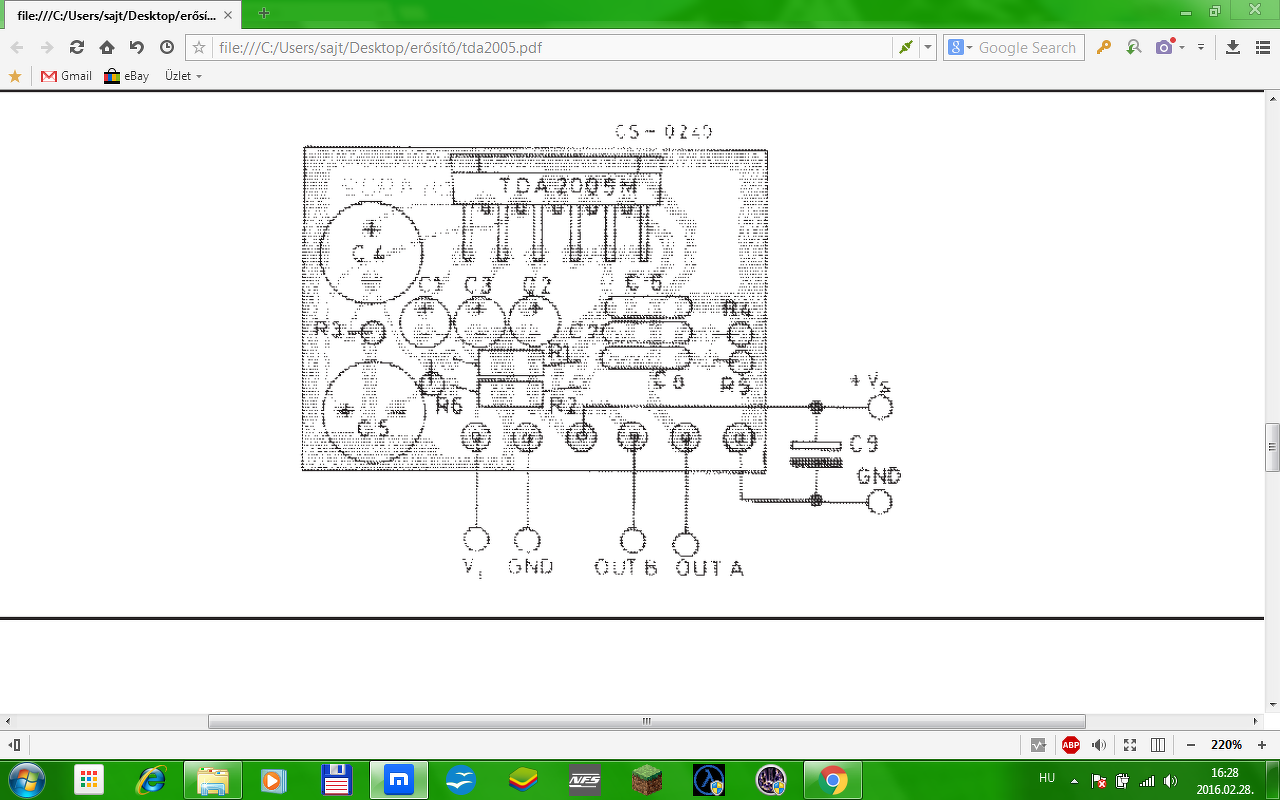Expand the address bar URL dropdown
Viewport: 1280px width, 800px height.
[929, 47]
